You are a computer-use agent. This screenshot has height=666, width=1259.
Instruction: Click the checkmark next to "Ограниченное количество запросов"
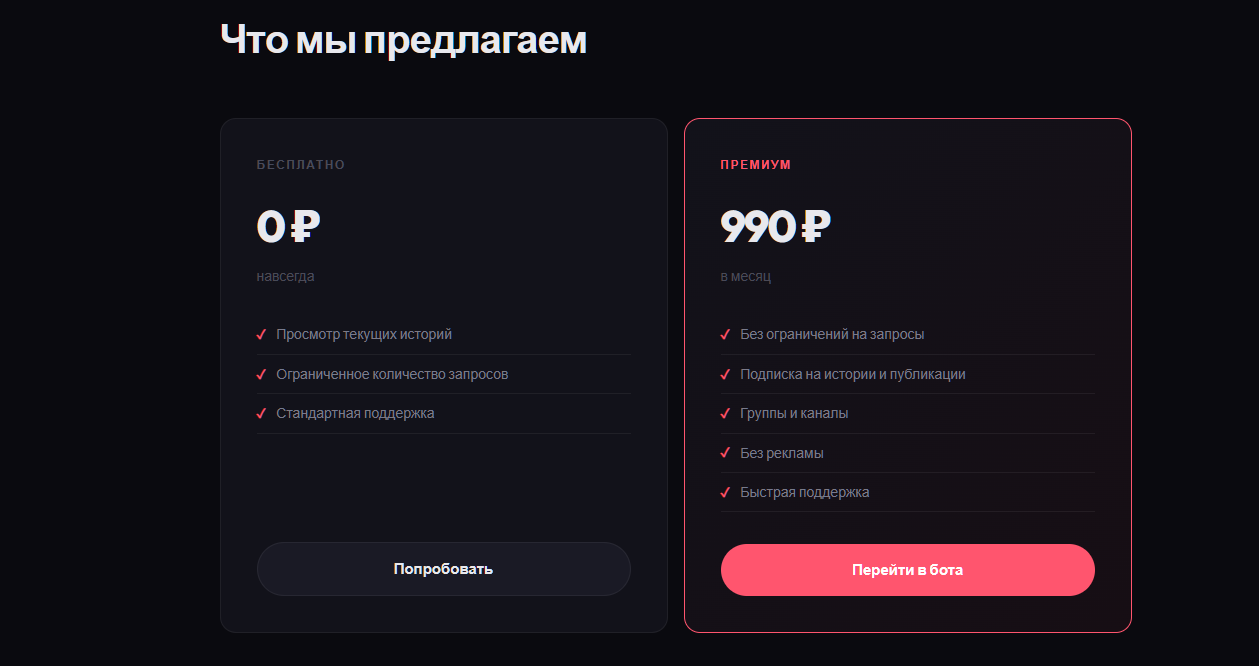pyautogui.click(x=261, y=374)
